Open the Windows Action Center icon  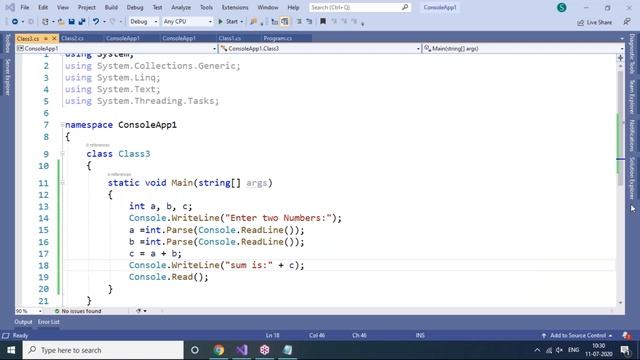[625, 350]
